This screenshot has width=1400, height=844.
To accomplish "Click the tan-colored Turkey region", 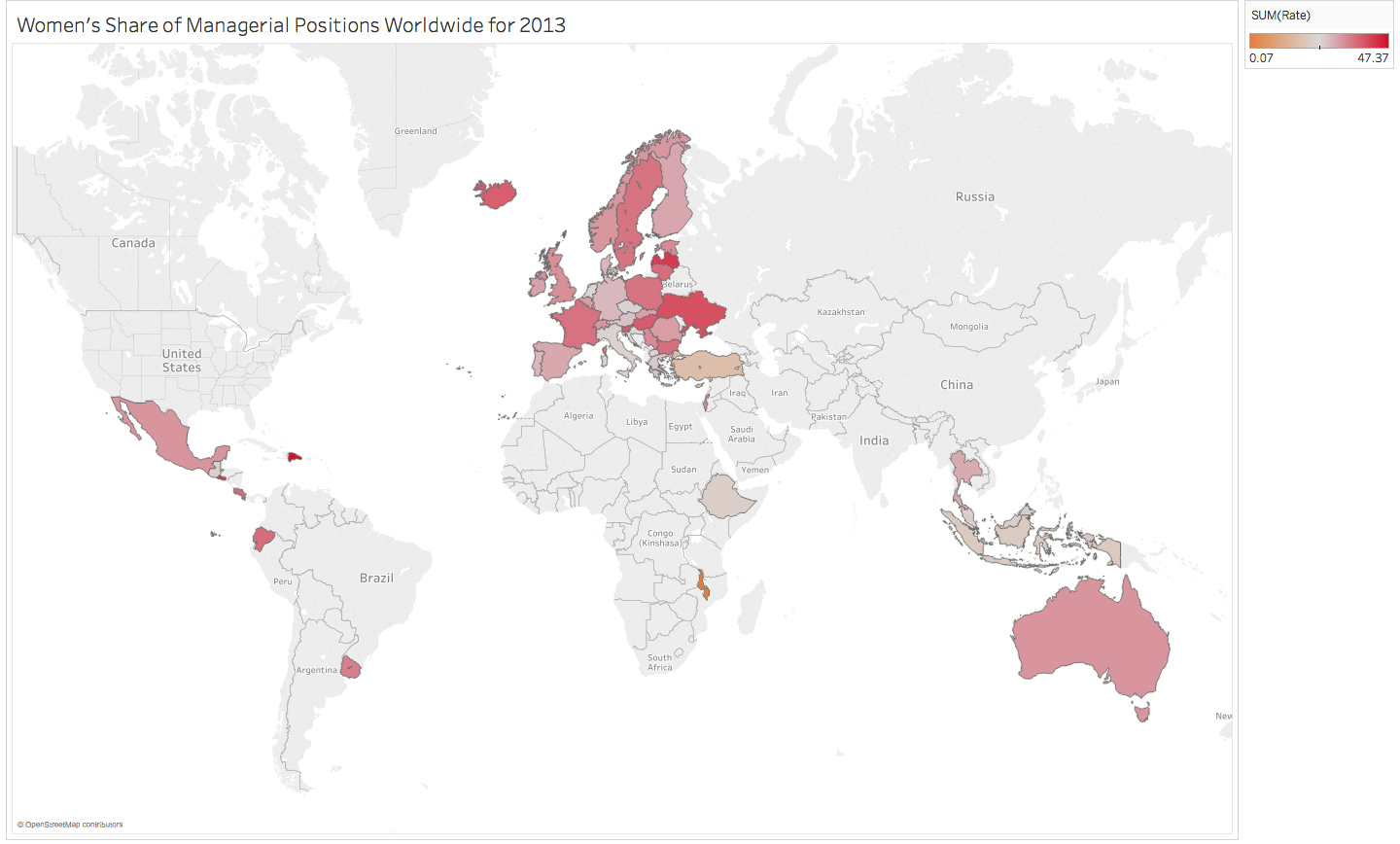I will click(708, 367).
